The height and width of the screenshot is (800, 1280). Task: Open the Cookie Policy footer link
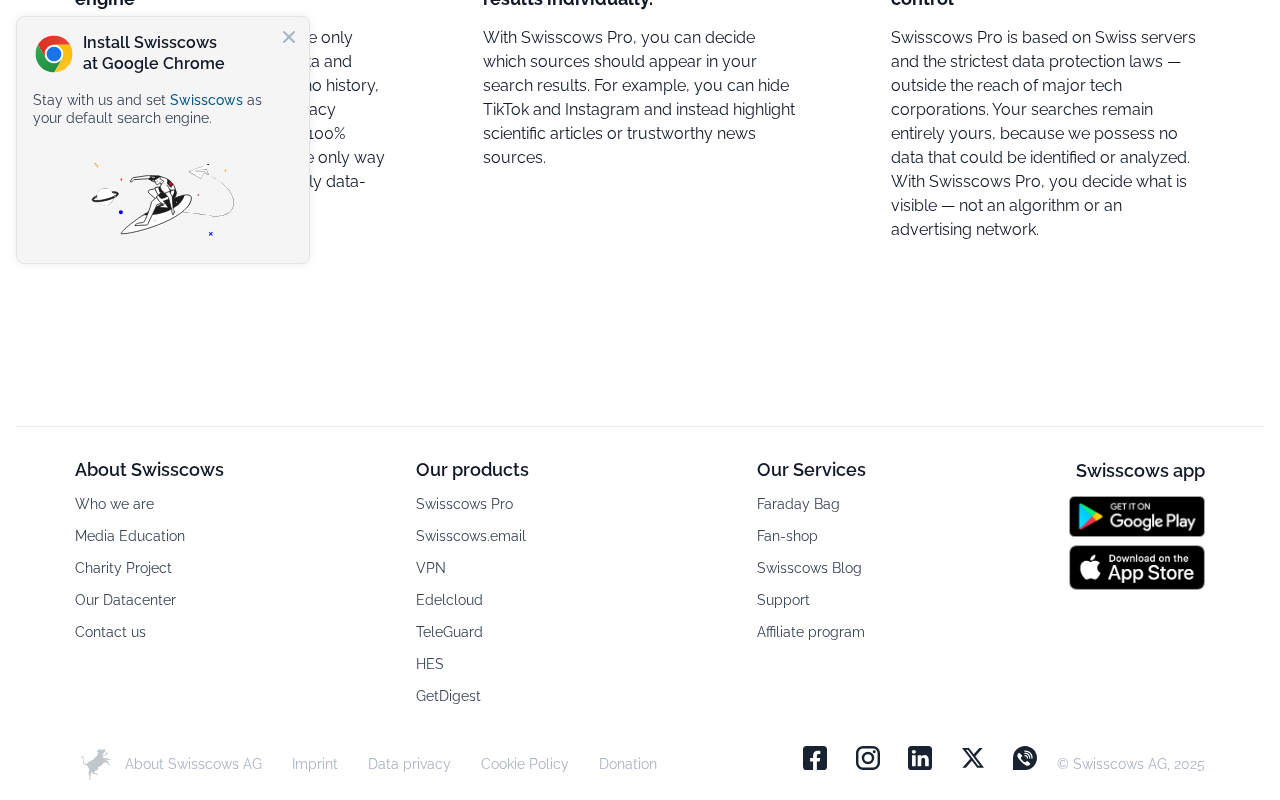click(x=525, y=764)
